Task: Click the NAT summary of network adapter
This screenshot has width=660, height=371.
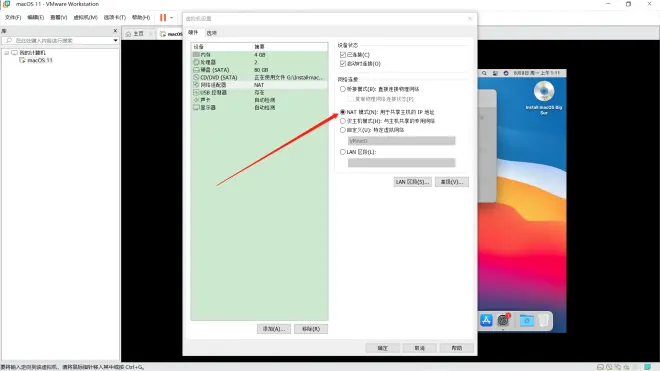Action: 259,85
